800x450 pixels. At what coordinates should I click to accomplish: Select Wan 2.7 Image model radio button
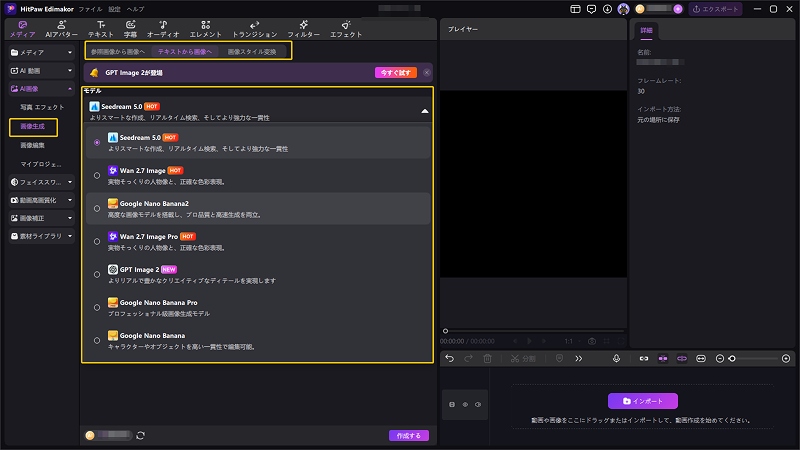point(97,176)
